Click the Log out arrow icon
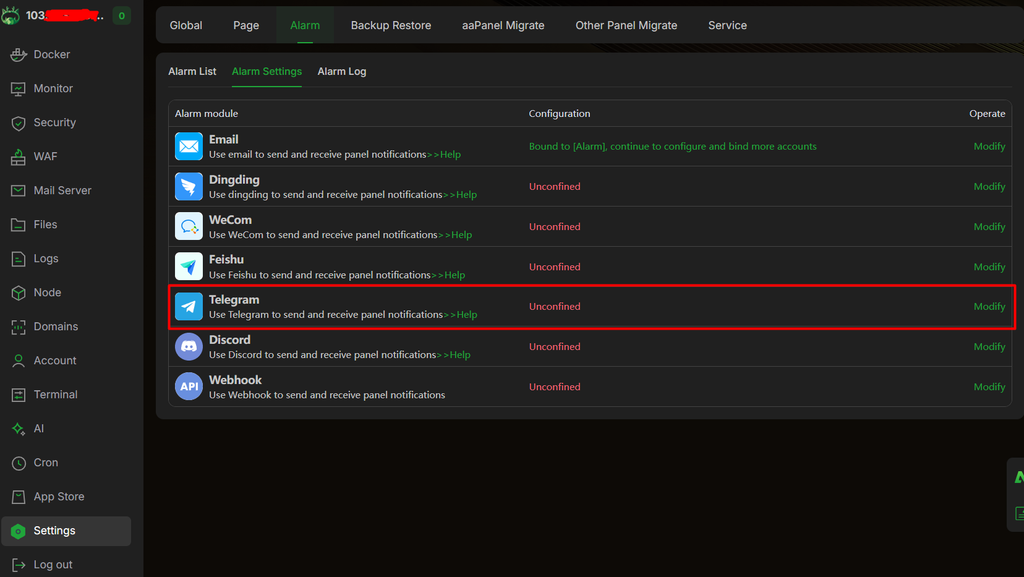Image resolution: width=1024 pixels, height=577 pixels. click(18, 565)
